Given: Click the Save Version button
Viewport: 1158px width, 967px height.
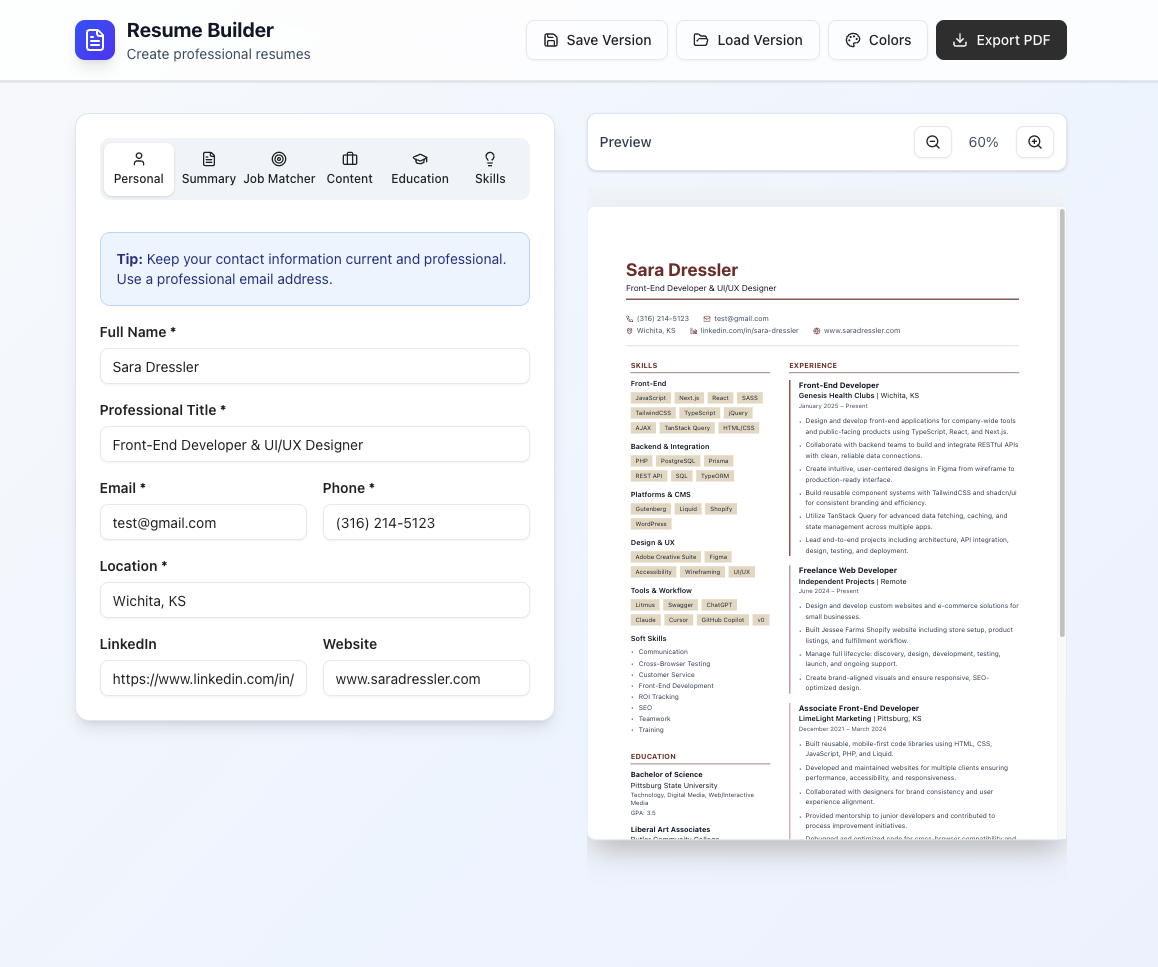Looking at the screenshot, I should tap(596, 40).
